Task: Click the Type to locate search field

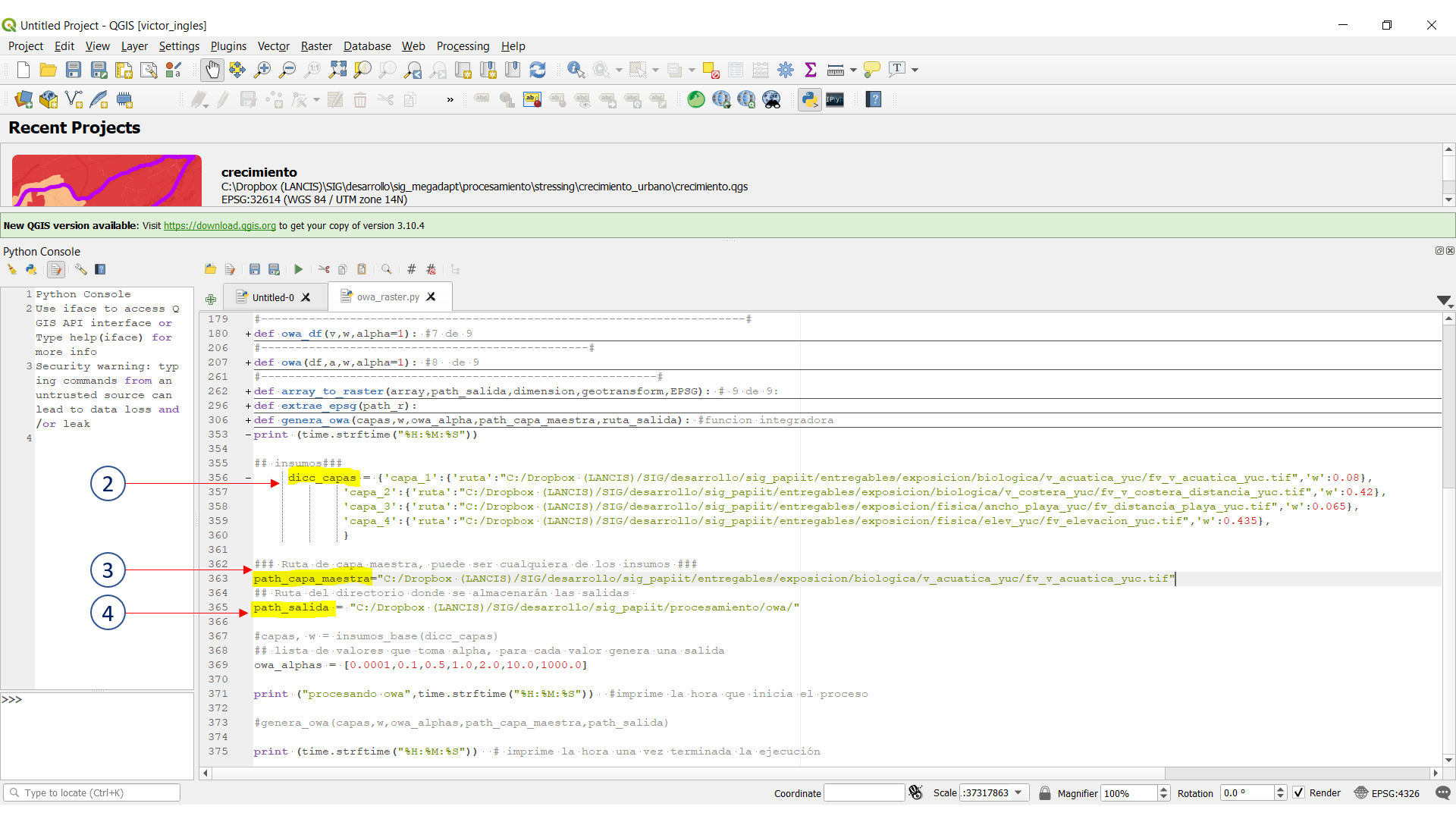Action: 93,793
